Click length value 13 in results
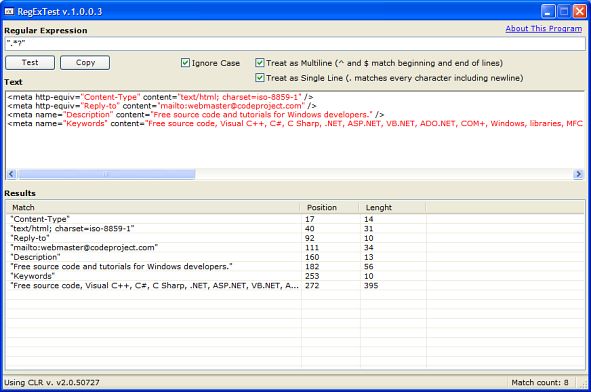 pyautogui.click(x=369, y=257)
